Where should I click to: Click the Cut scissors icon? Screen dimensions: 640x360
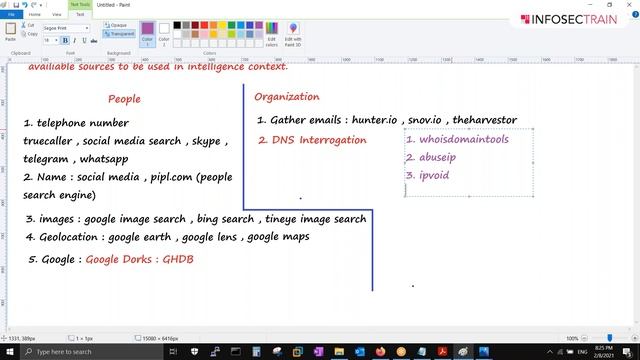point(24,25)
